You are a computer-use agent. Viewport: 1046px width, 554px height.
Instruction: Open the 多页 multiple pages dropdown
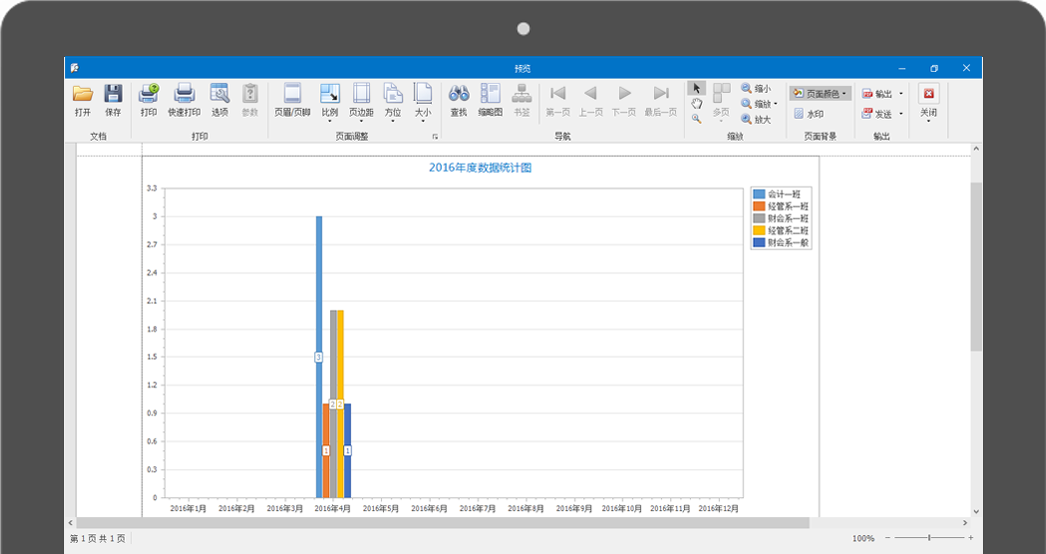pos(721,102)
